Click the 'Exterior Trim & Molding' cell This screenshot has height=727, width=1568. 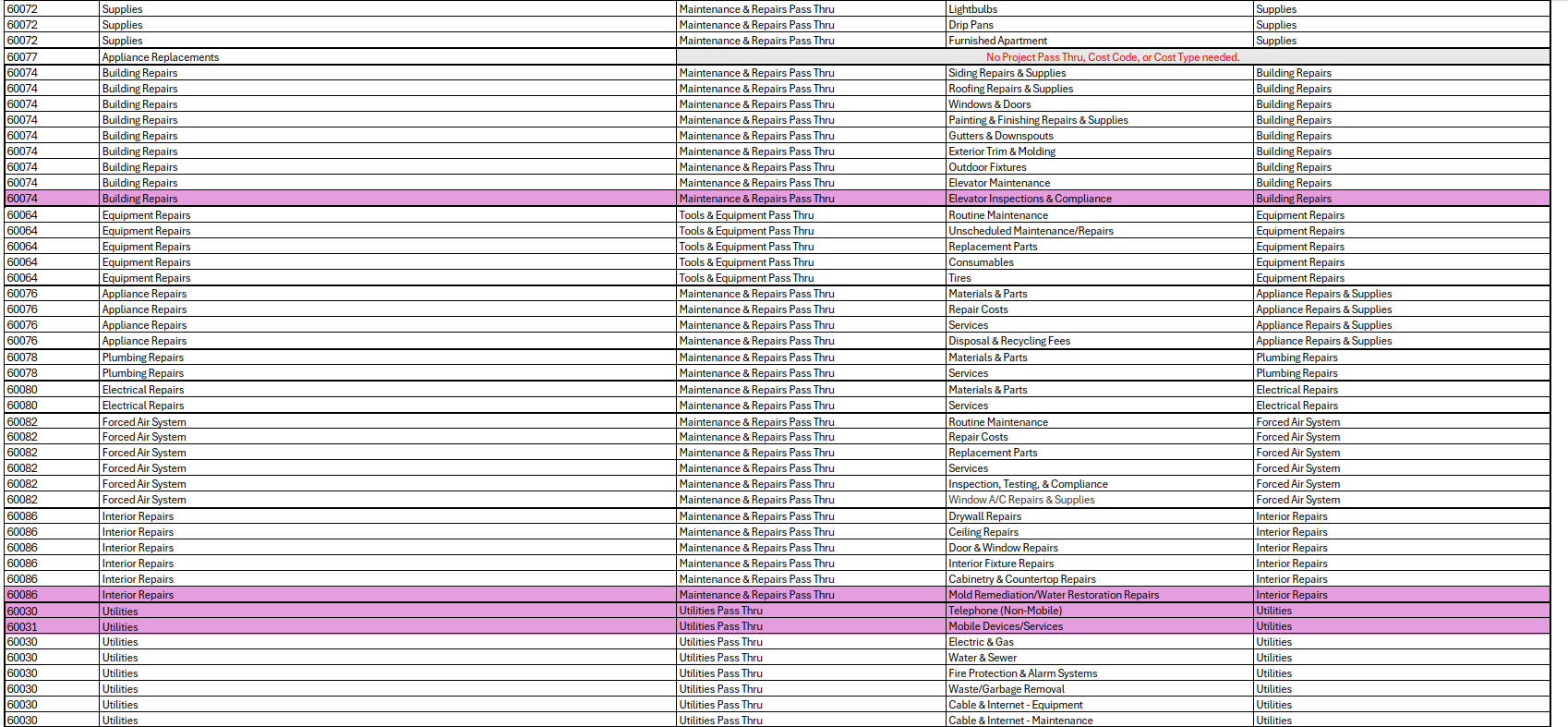(x=1099, y=151)
